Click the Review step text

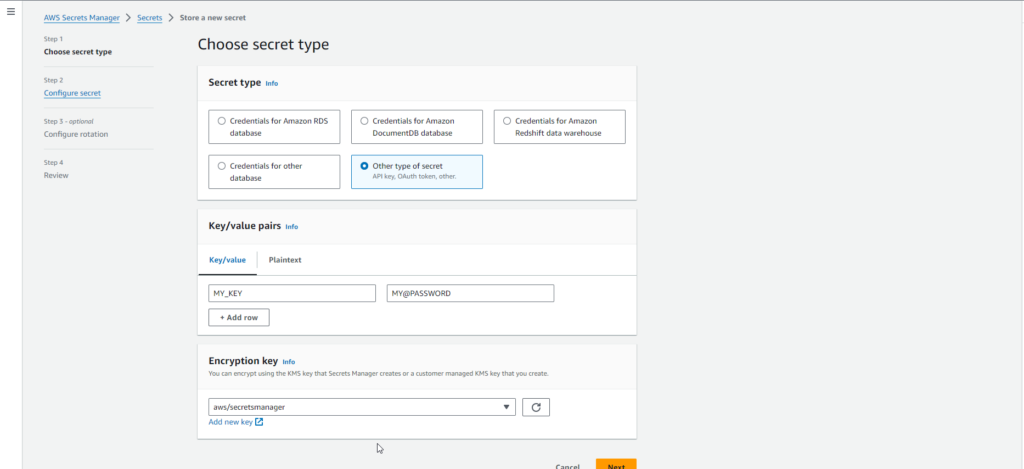pyautogui.click(x=56, y=175)
